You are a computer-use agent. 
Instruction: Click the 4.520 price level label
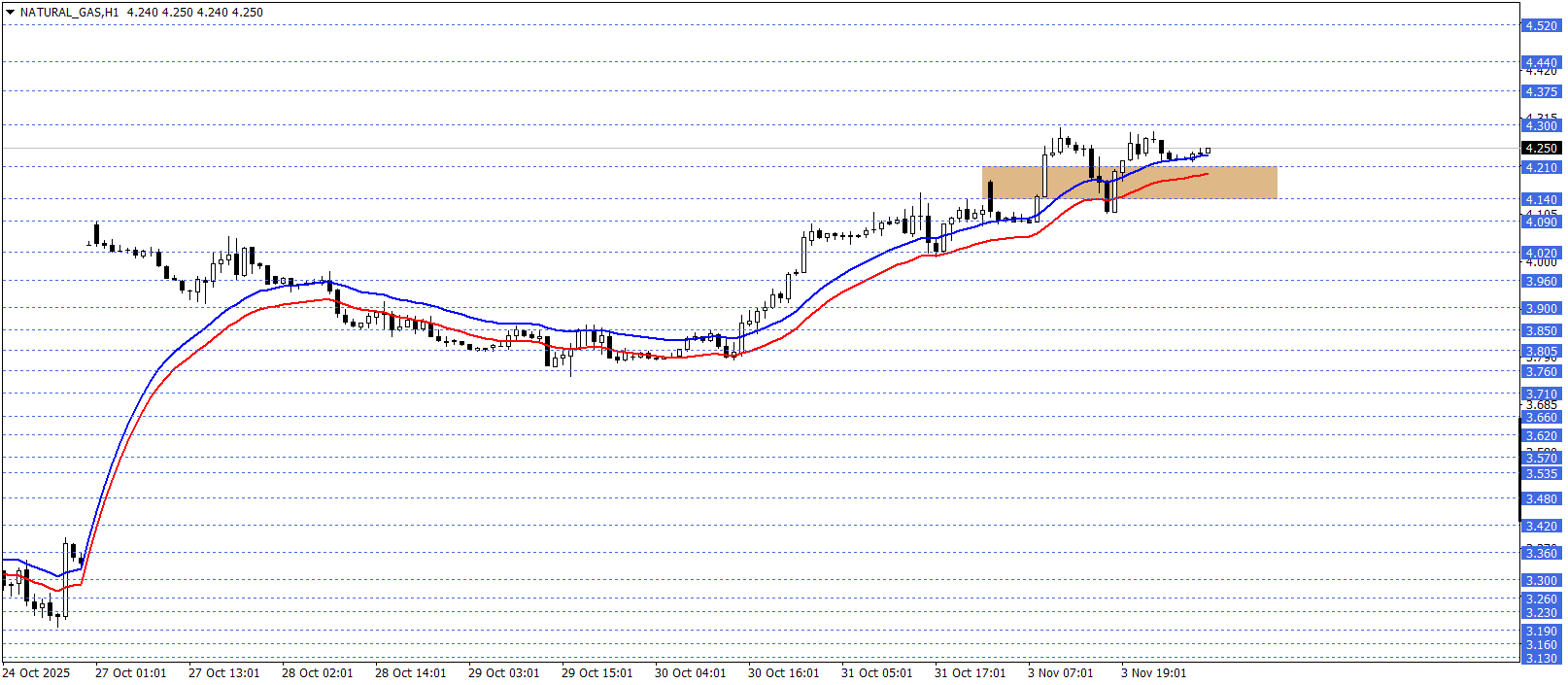point(1541,26)
